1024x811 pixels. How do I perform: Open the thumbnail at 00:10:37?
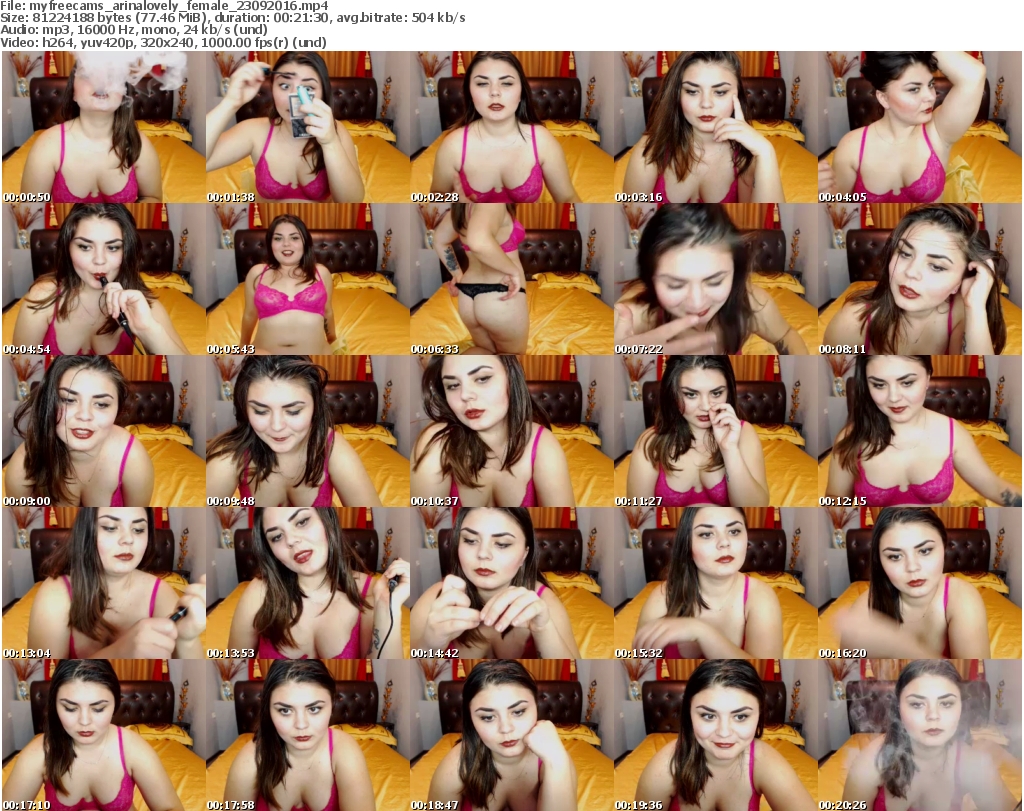(512, 431)
